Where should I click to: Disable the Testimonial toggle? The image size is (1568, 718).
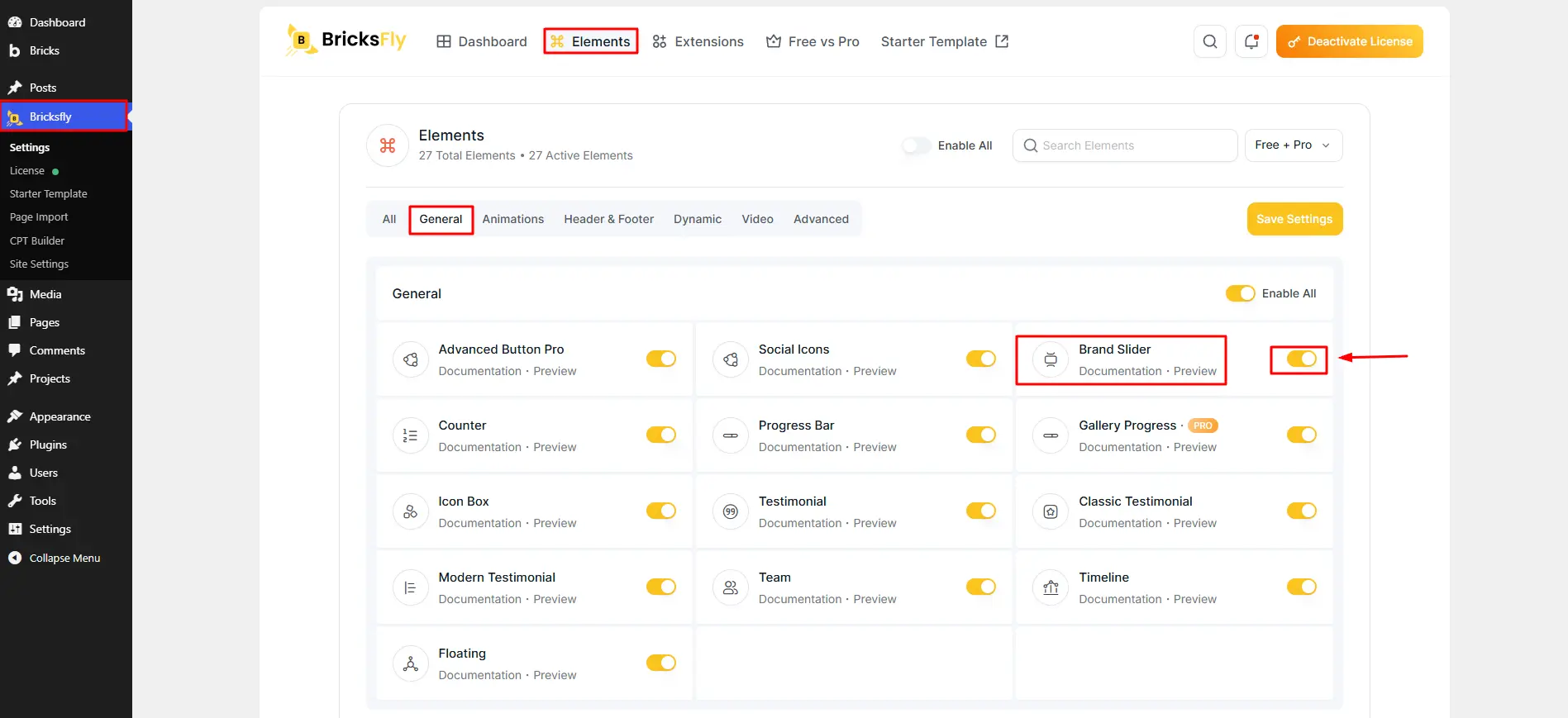click(x=981, y=511)
